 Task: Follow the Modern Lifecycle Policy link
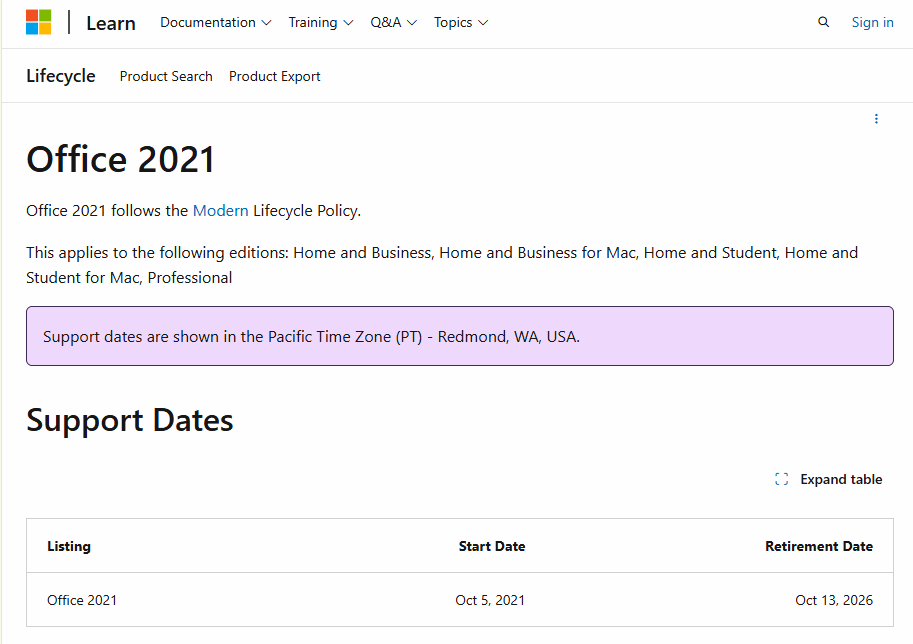pyautogui.click(x=220, y=210)
